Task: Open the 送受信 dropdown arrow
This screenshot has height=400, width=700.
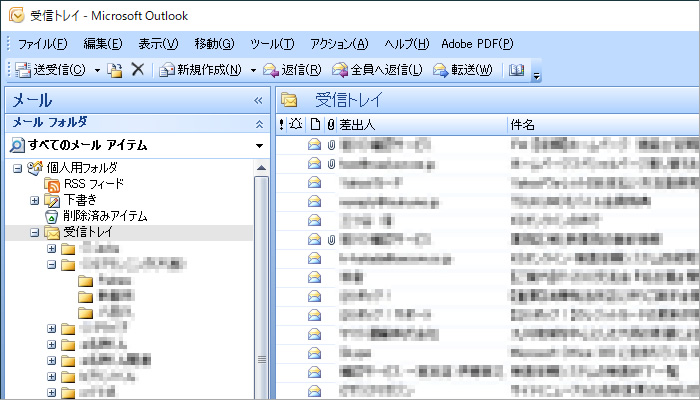Action: click(97, 71)
